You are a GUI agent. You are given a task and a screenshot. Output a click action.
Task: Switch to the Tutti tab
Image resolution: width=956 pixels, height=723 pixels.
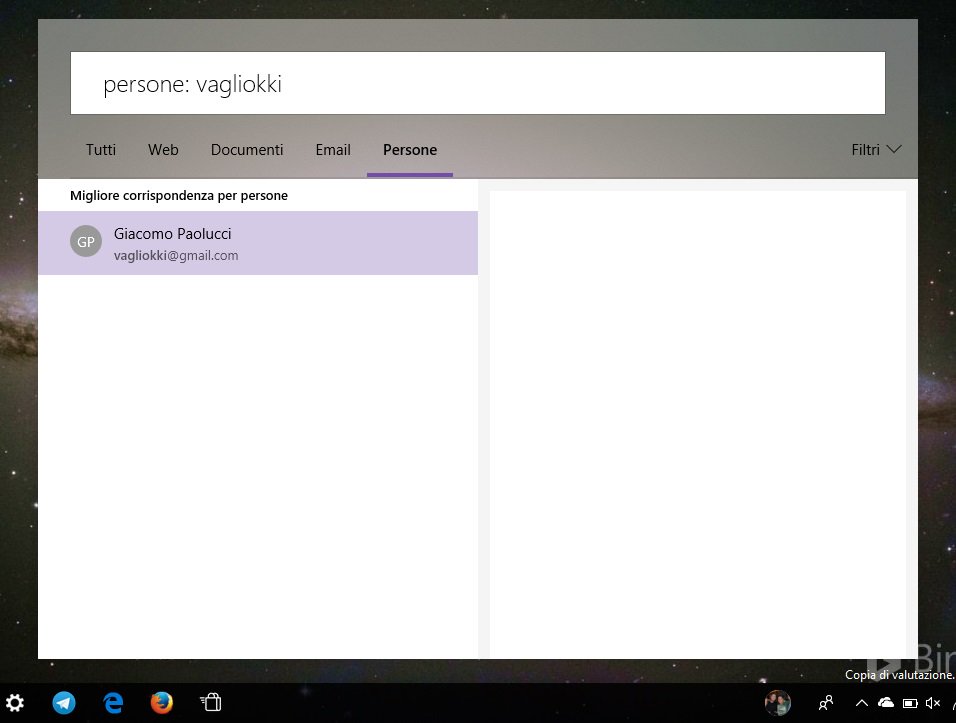click(x=101, y=150)
